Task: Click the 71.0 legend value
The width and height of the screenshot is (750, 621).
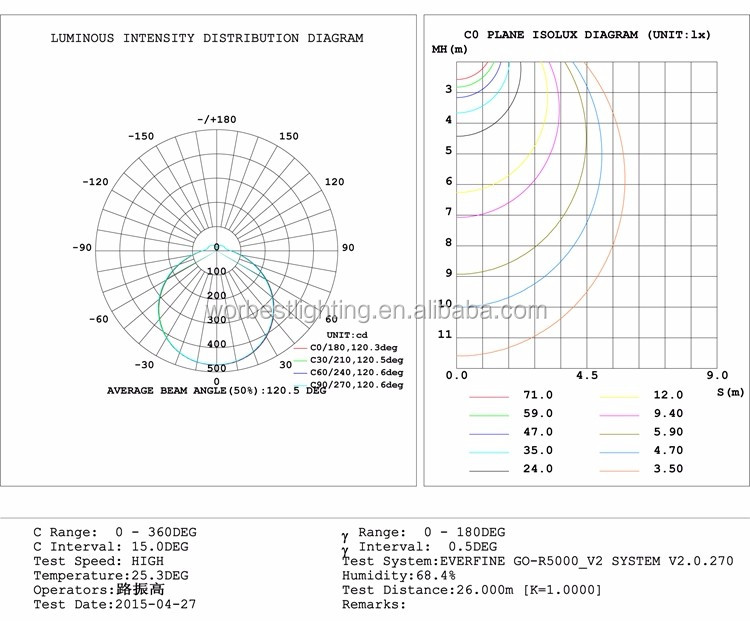Action: pos(538,395)
